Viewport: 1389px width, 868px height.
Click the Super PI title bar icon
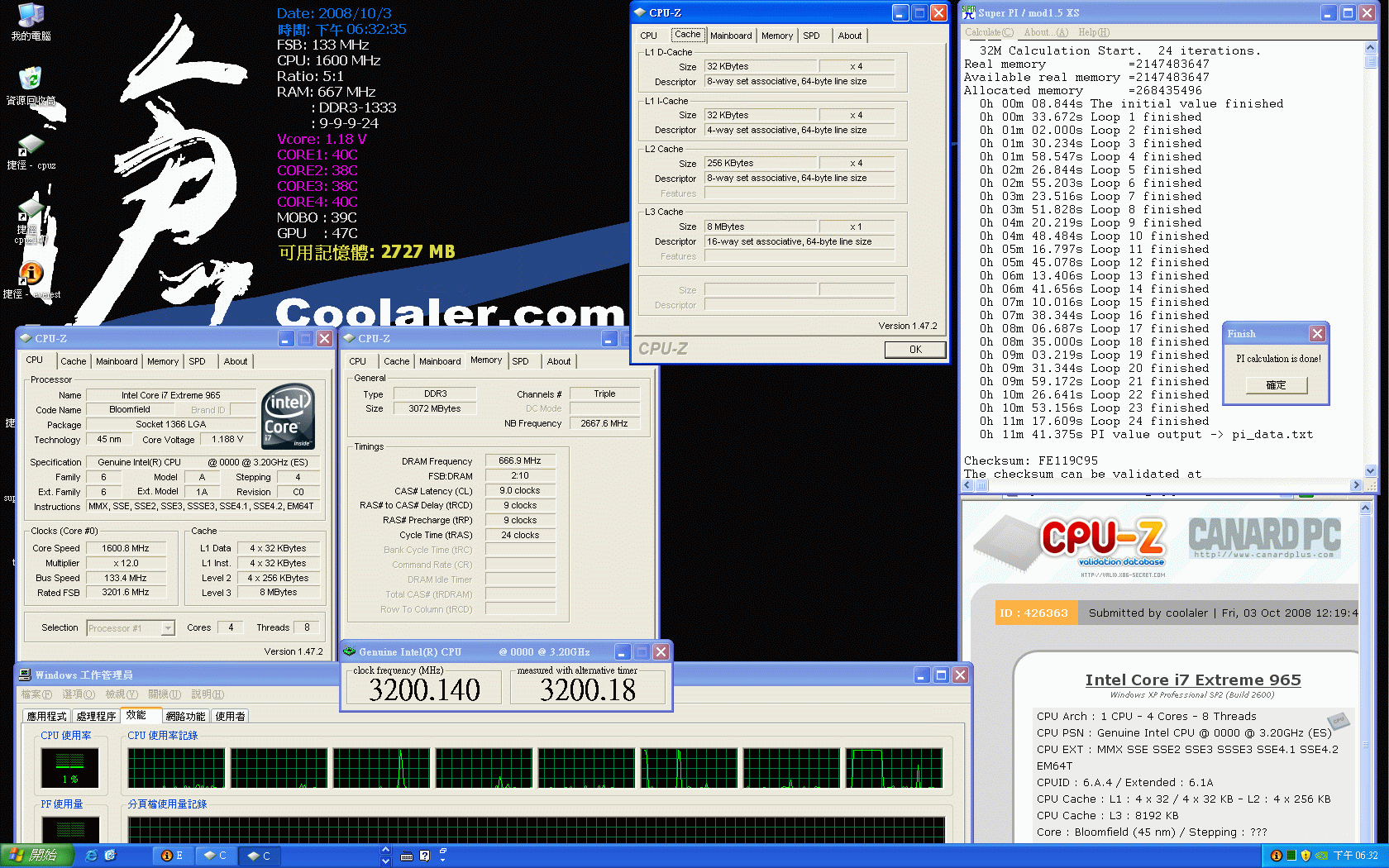tap(968, 12)
